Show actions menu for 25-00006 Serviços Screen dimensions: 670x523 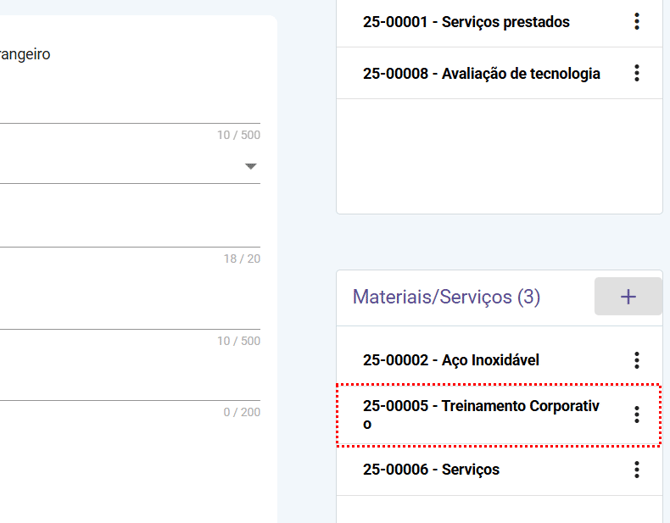[x=636, y=469]
